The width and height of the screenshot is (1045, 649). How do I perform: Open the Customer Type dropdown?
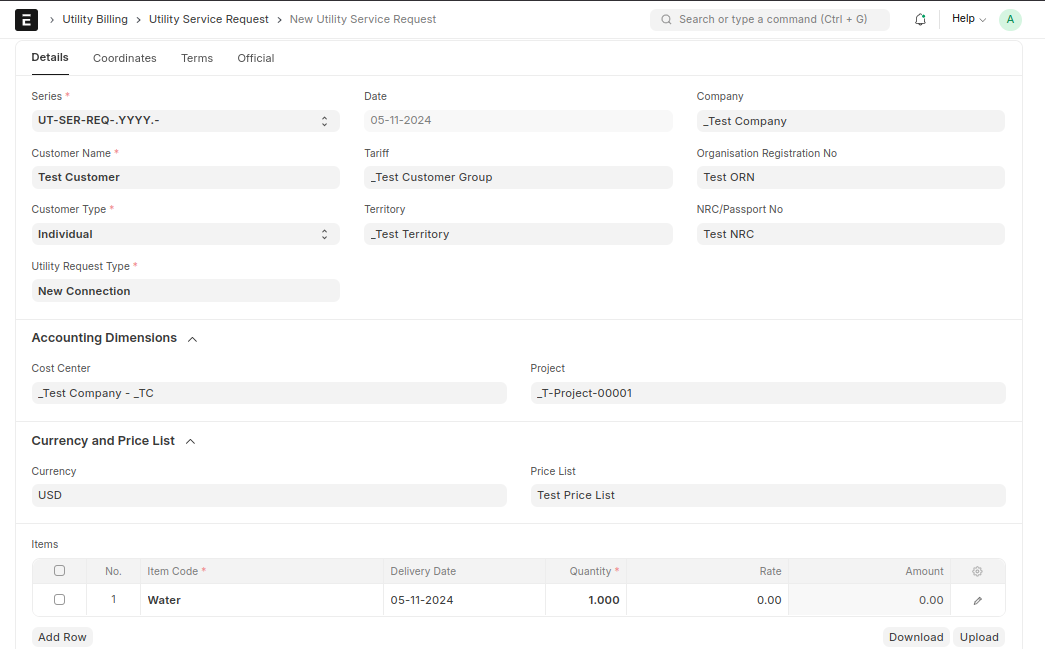[x=185, y=234]
